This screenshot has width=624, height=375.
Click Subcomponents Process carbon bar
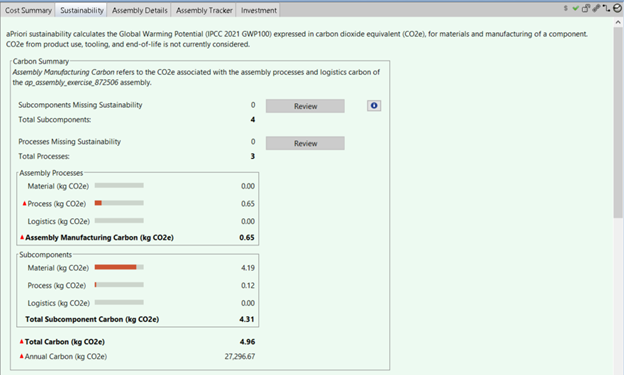119,285
